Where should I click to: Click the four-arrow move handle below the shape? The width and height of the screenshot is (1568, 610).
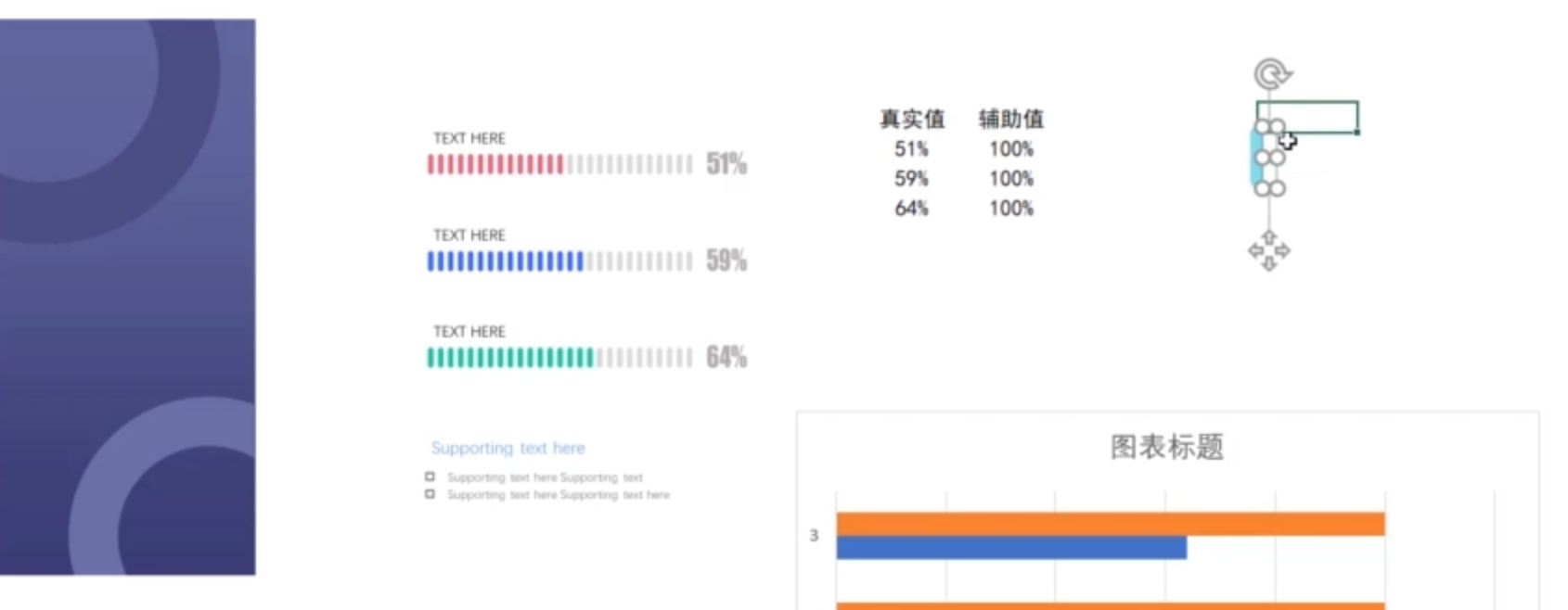pyautogui.click(x=1268, y=250)
